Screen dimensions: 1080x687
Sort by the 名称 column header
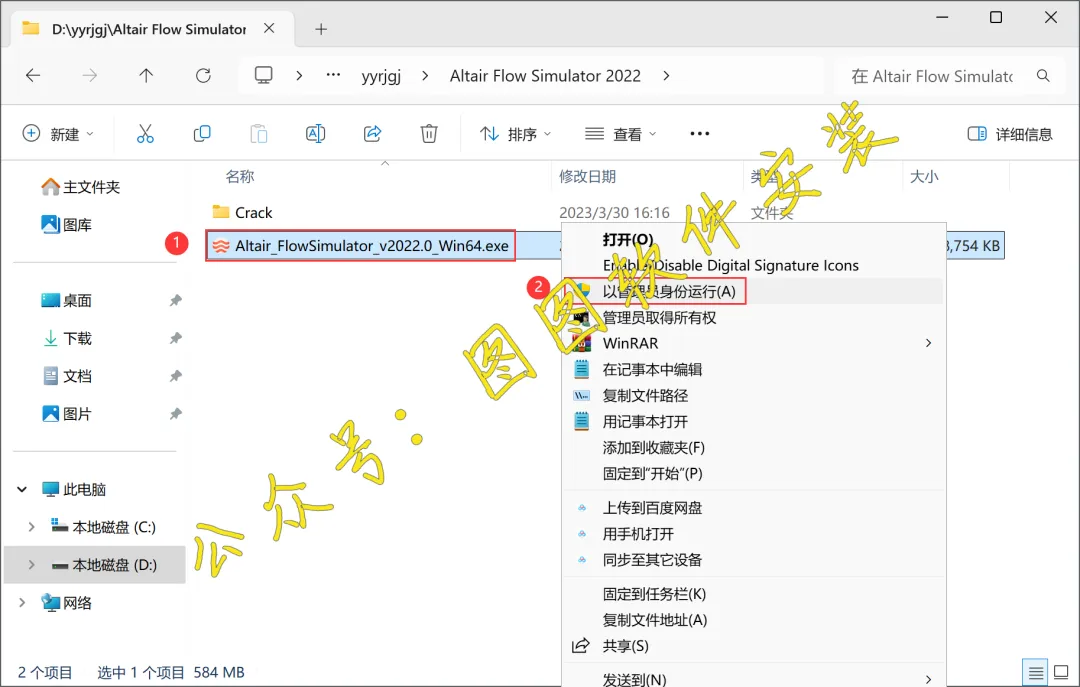(240, 176)
